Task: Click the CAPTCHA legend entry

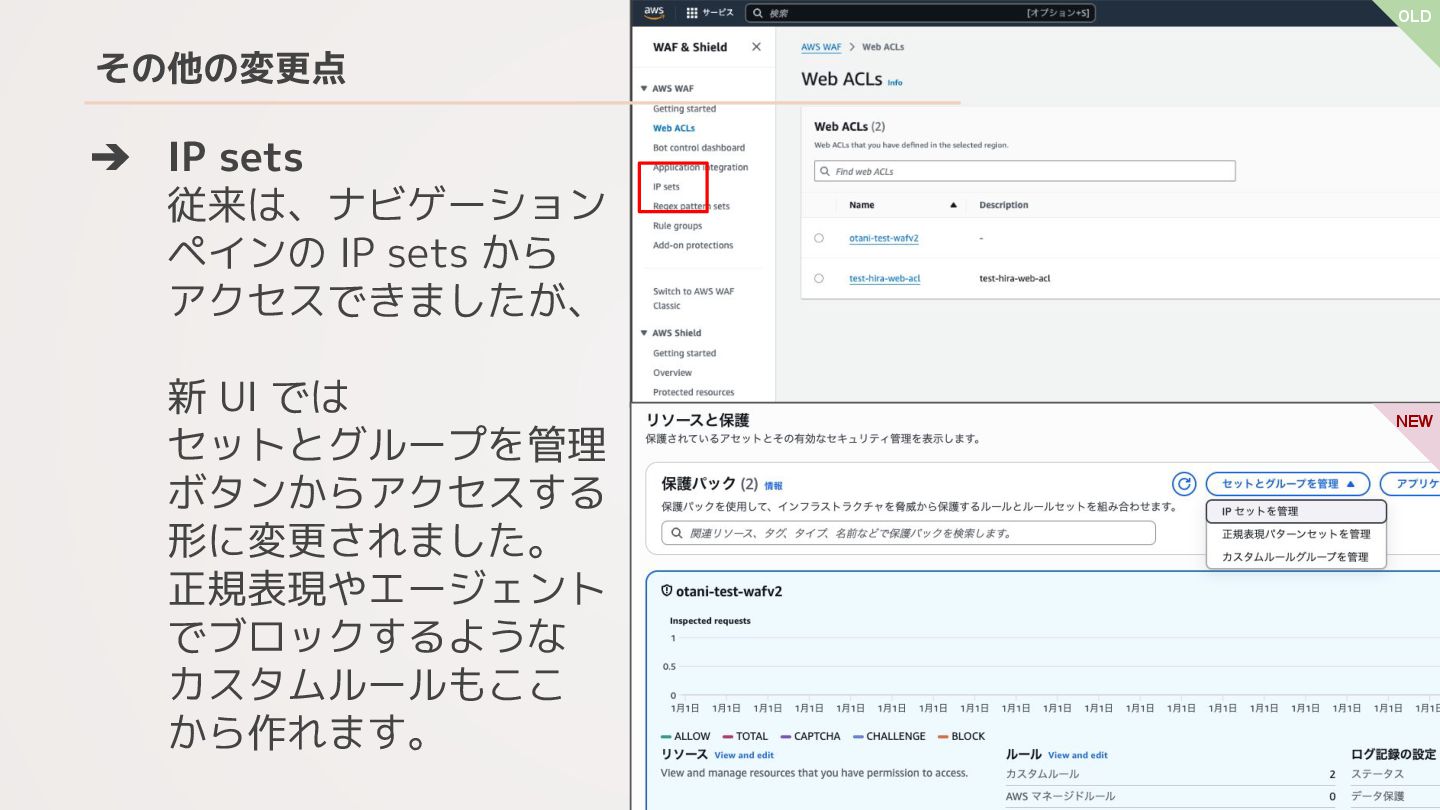Action: coord(811,736)
